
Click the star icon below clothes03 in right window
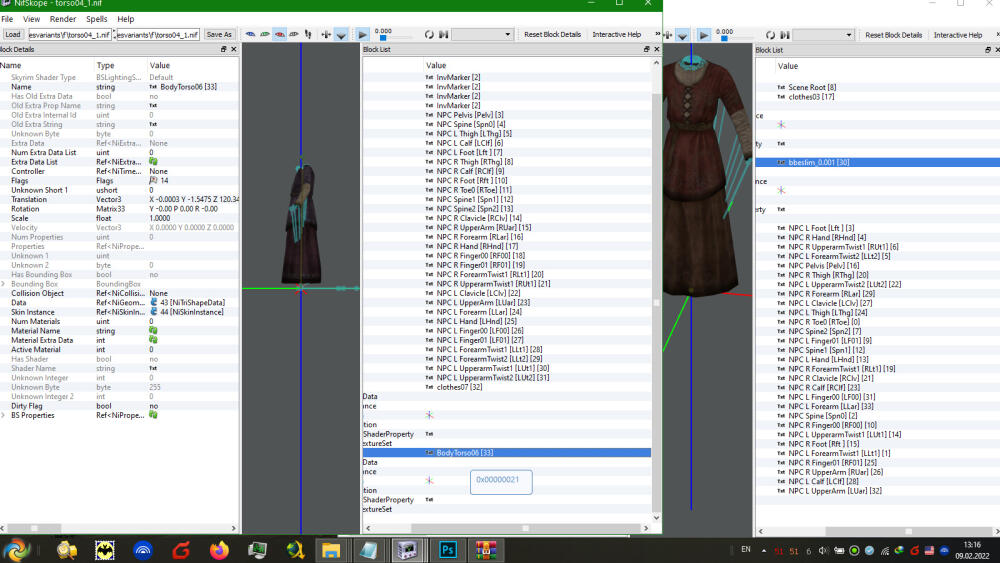tap(781, 125)
